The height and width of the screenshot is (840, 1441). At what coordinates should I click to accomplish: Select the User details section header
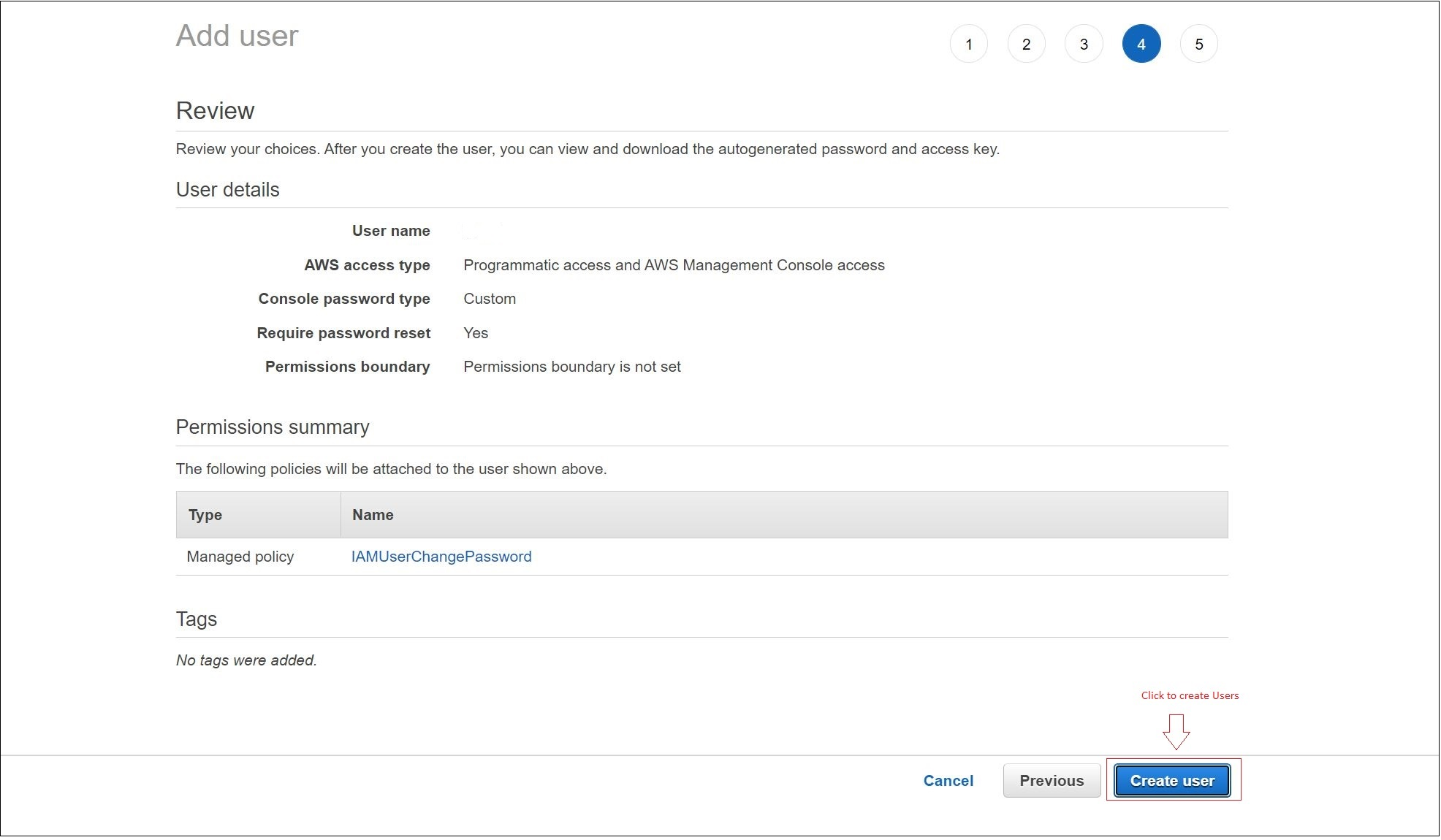(x=227, y=189)
